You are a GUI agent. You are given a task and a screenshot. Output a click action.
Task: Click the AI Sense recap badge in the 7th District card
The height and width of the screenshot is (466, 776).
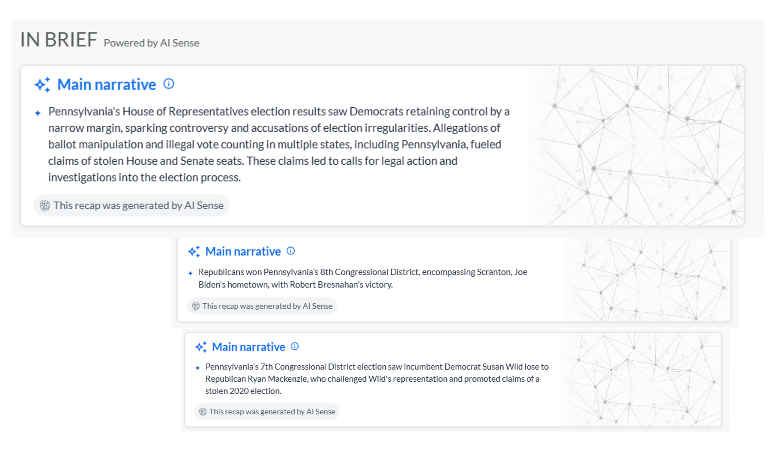coord(267,411)
